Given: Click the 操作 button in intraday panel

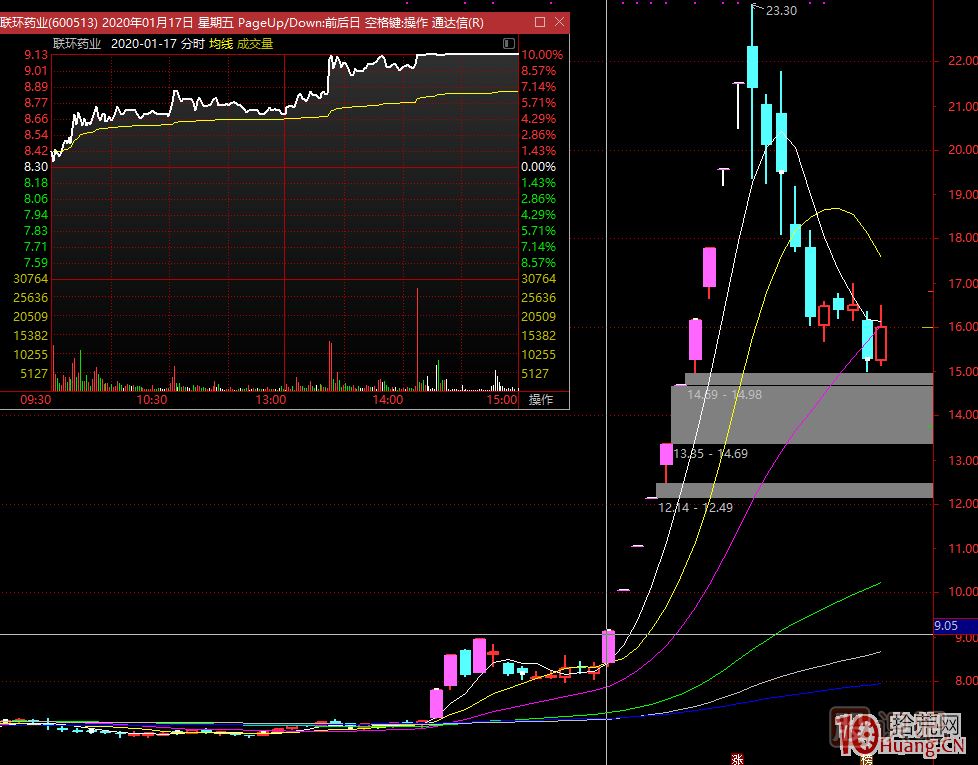Looking at the screenshot, I should pos(541,399).
